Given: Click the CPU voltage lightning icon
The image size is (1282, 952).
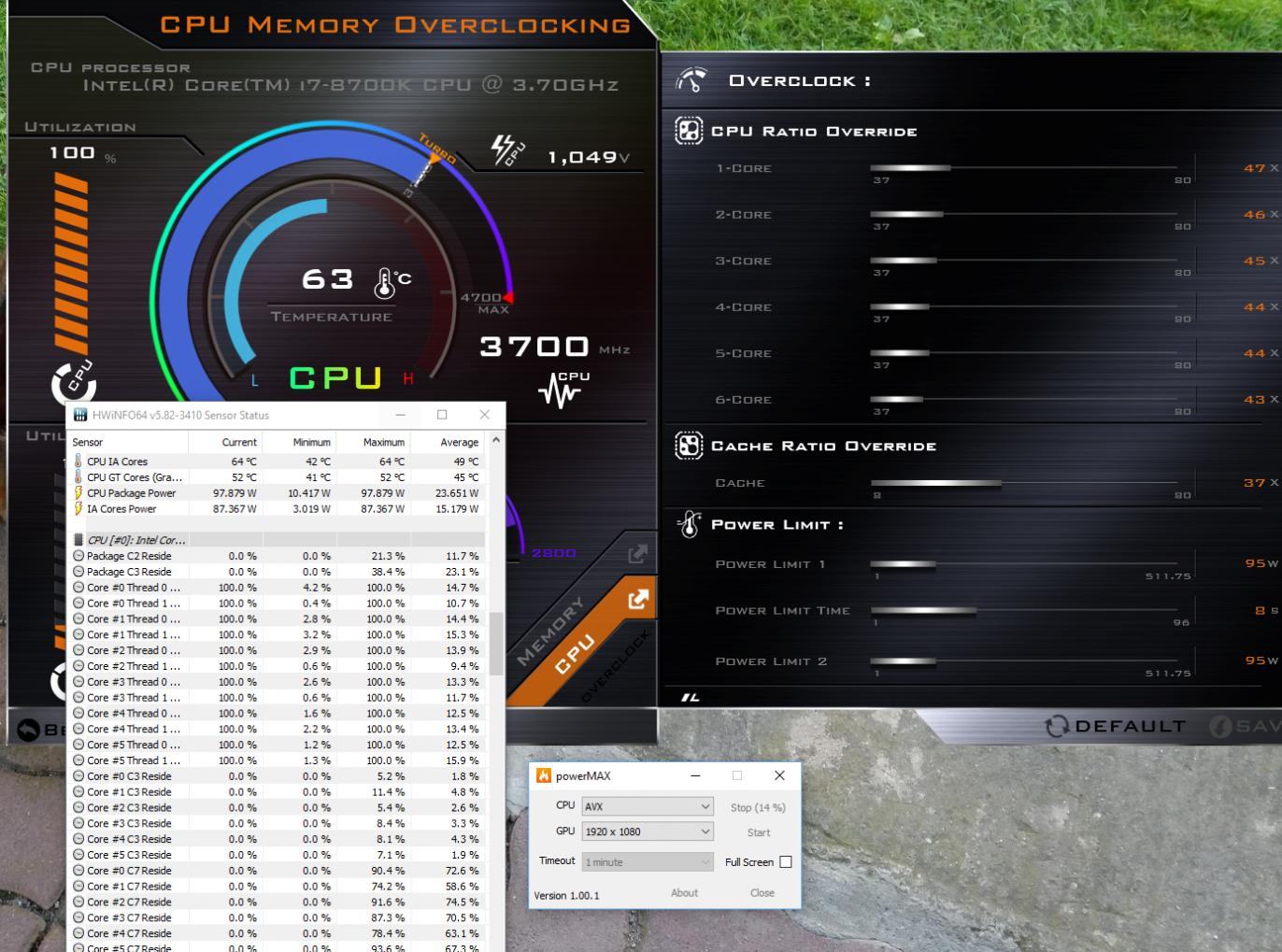Looking at the screenshot, I should [x=507, y=149].
